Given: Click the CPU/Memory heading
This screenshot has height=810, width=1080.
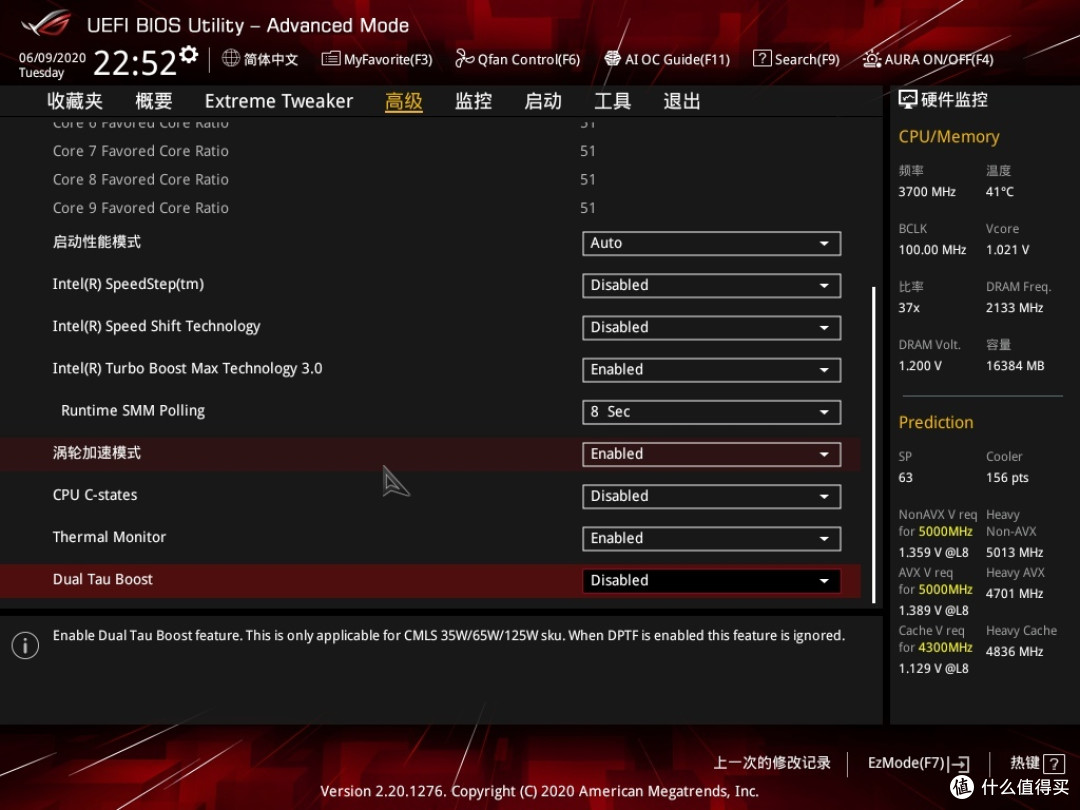Looking at the screenshot, I should [x=948, y=136].
